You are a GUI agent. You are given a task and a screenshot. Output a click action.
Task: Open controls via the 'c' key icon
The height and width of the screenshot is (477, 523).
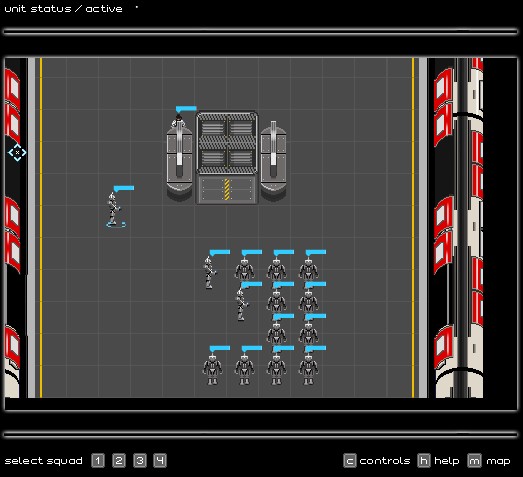(350, 461)
